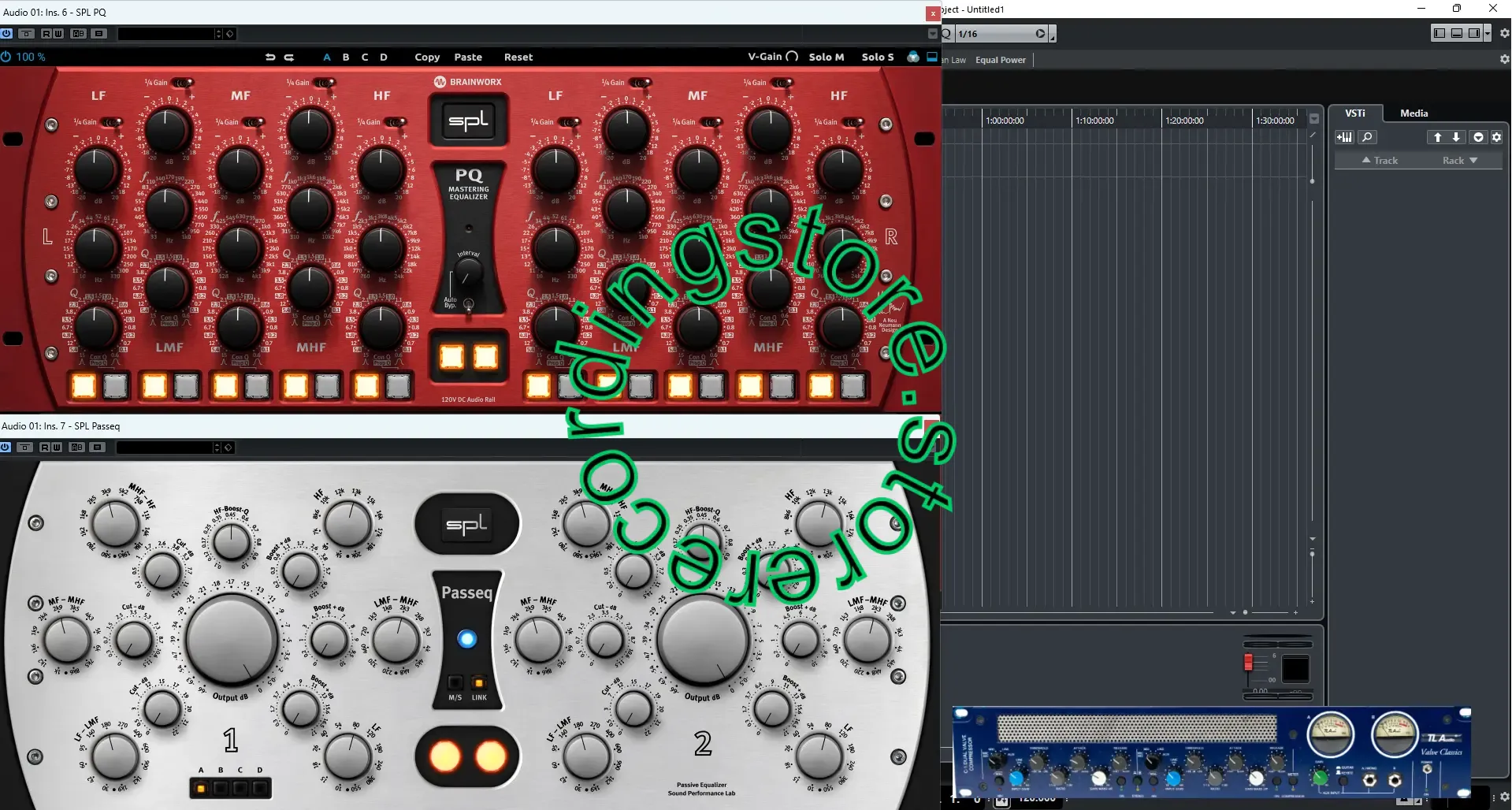Screen dimensions: 1512x810
Task: Switch A/B comparison in SPL PQ header
Action: coord(79,34)
